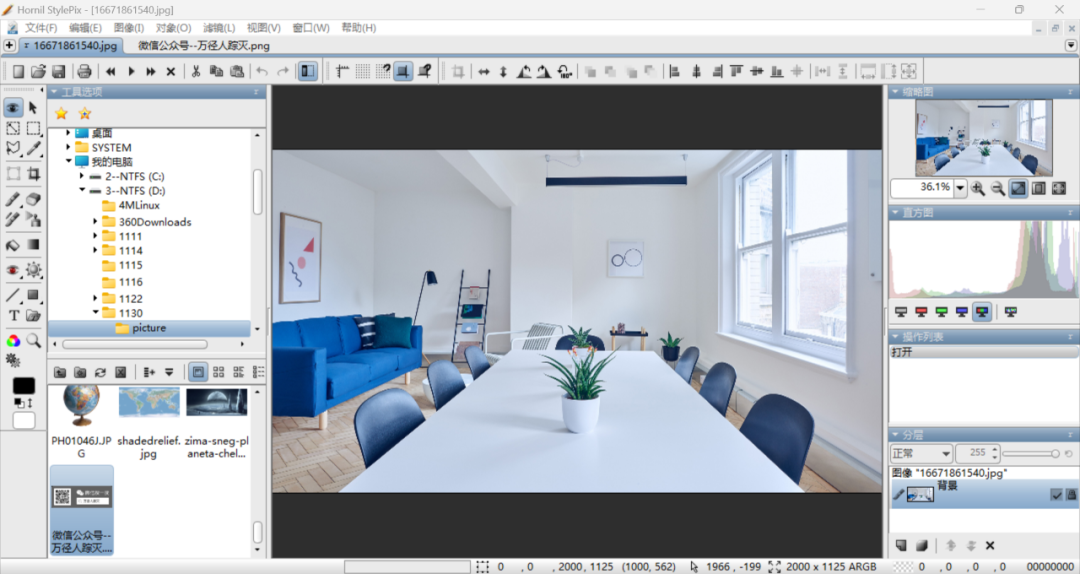The height and width of the screenshot is (574, 1080).
Task: Pick the Eraser tool
Action: click(x=34, y=200)
